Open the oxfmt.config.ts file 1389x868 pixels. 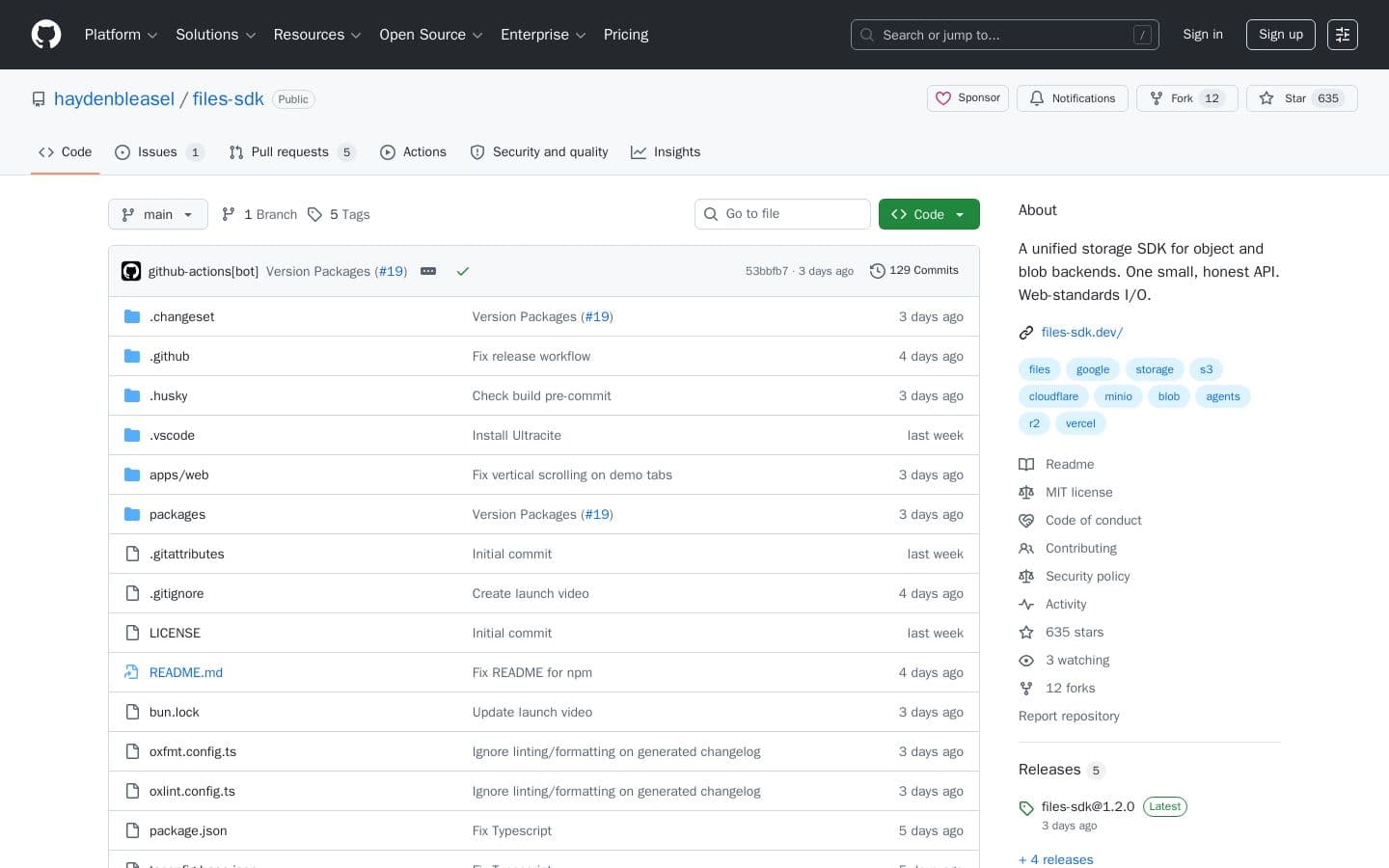pyautogui.click(x=193, y=751)
